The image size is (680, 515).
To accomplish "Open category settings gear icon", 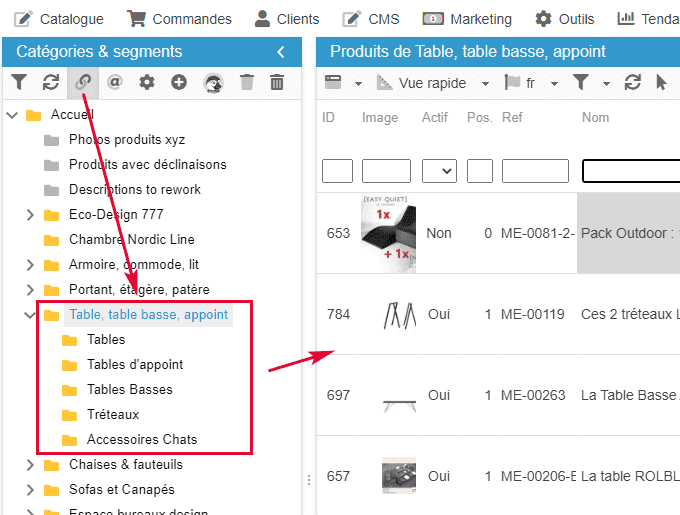I will tap(147, 83).
